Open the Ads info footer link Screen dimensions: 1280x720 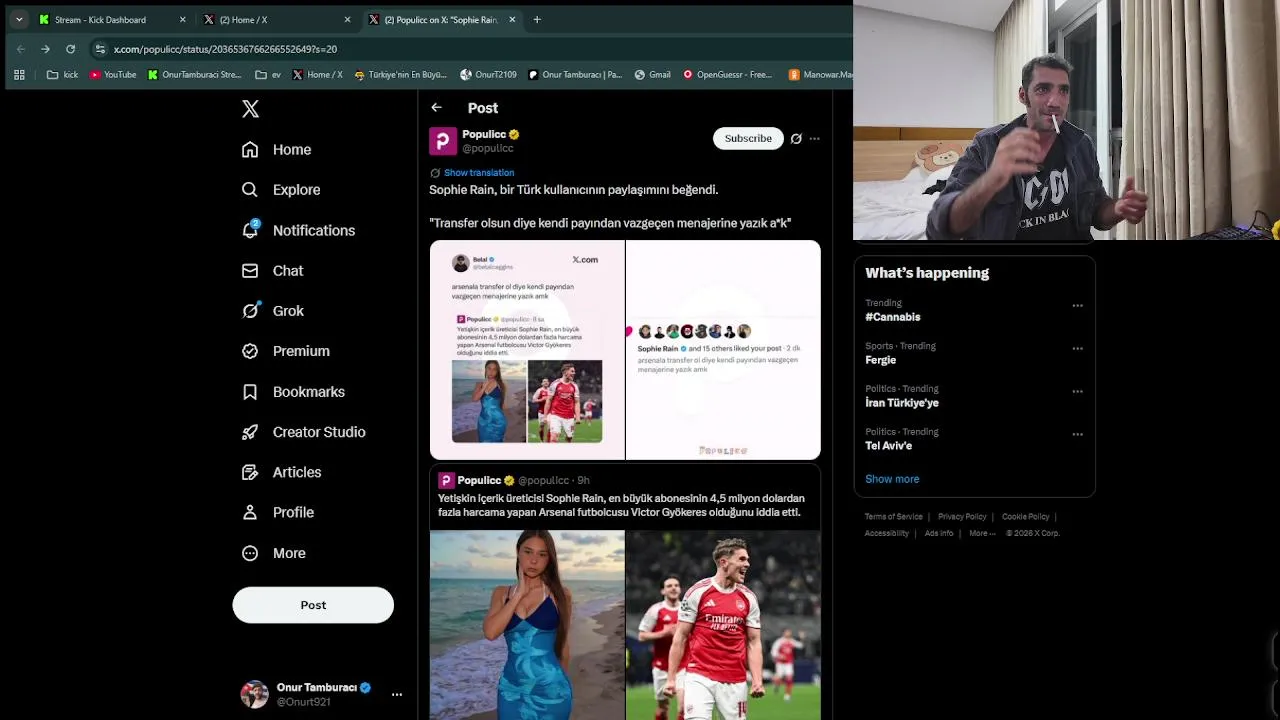(939, 533)
